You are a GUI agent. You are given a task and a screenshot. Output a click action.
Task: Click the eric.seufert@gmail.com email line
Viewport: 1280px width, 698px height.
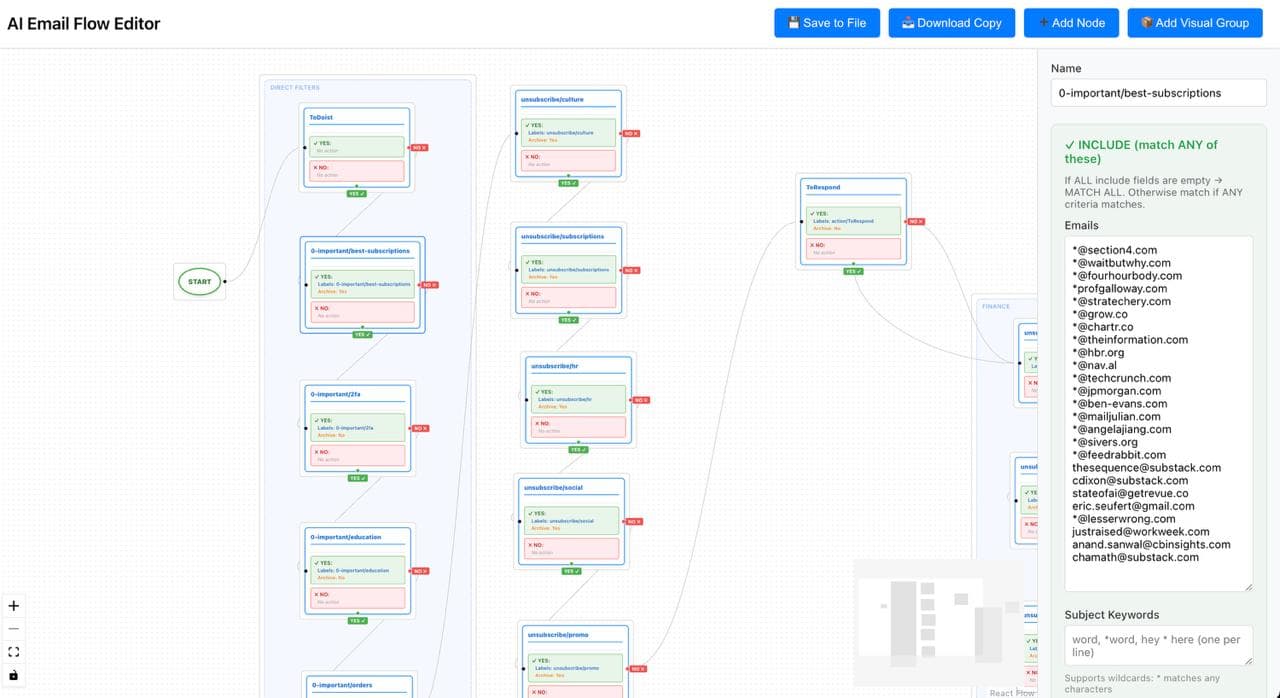[1133, 506]
